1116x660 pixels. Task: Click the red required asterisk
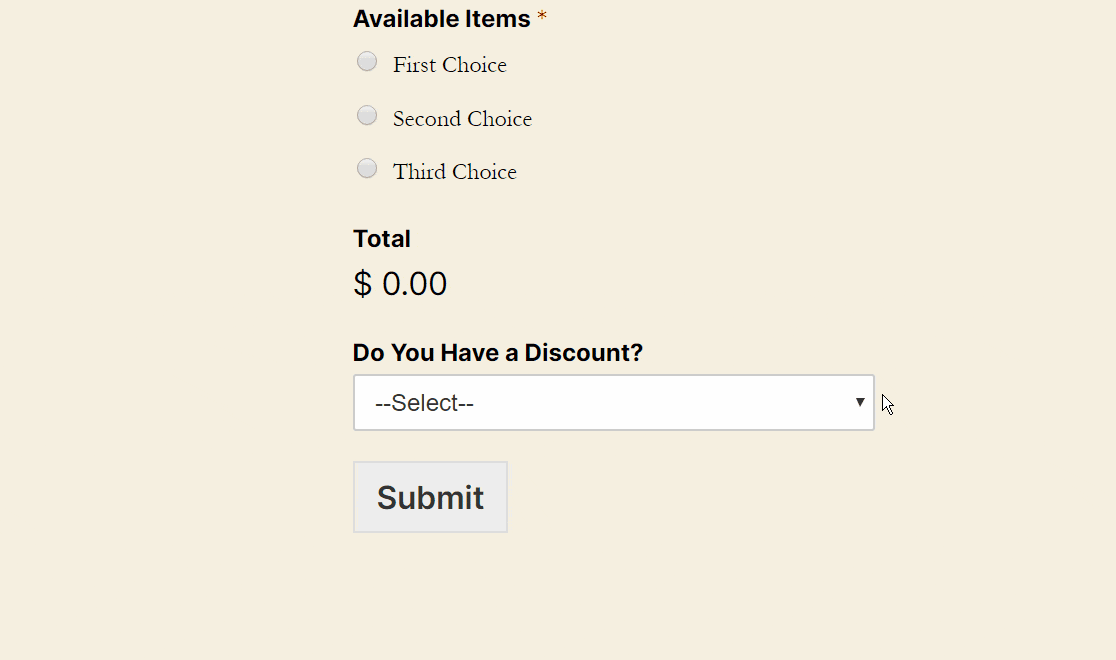click(x=542, y=16)
